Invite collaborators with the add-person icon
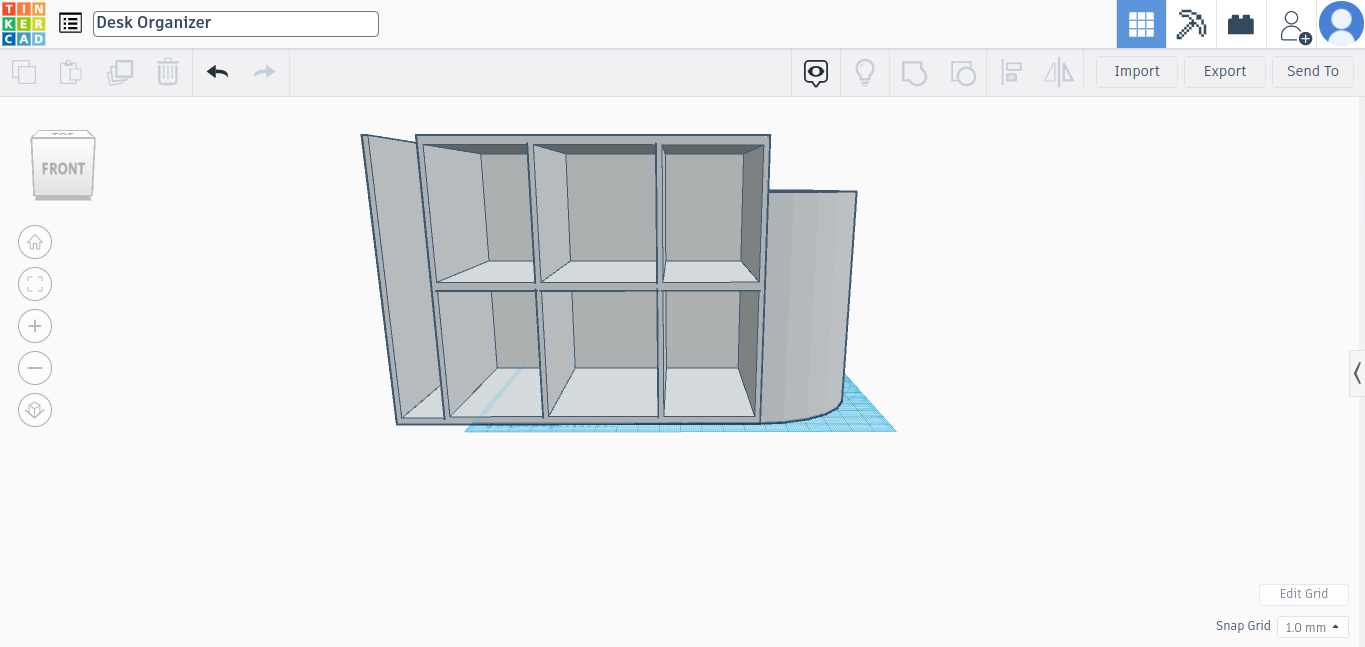Viewport: 1365px width, 647px height. [1292, 25]
